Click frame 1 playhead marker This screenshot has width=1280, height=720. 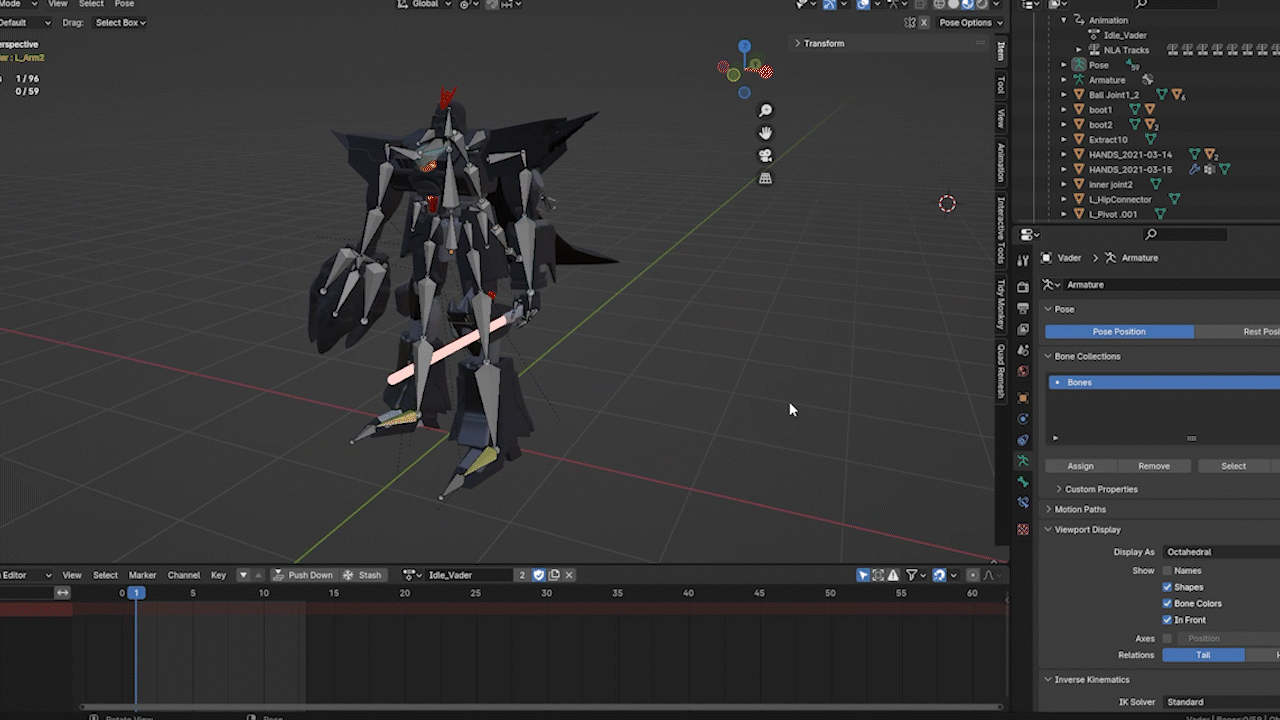pos(136,593)
